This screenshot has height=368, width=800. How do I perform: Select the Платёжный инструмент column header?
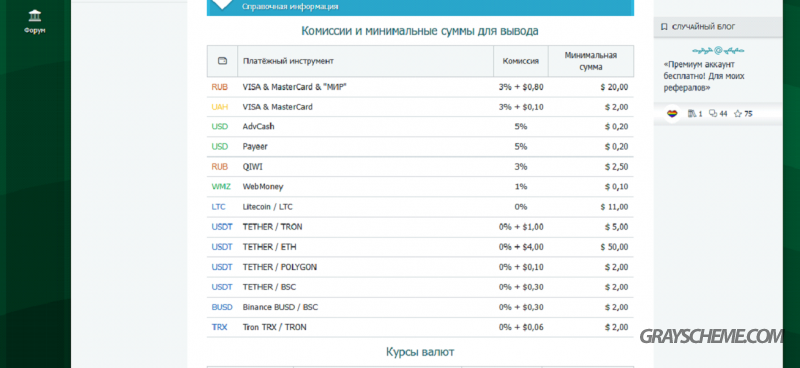(288, 61)
